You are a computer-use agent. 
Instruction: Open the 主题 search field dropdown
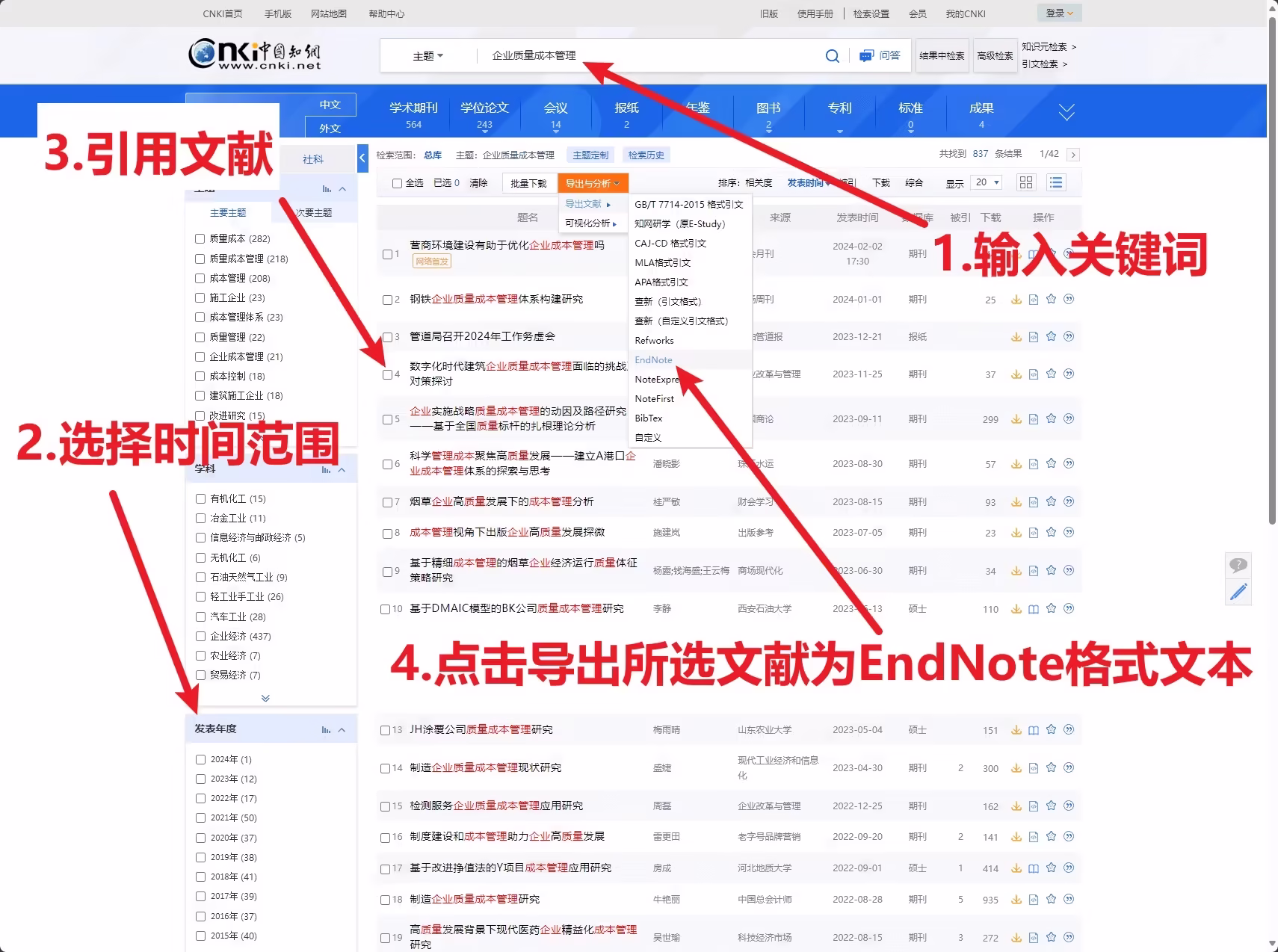(x=428, y=56)
